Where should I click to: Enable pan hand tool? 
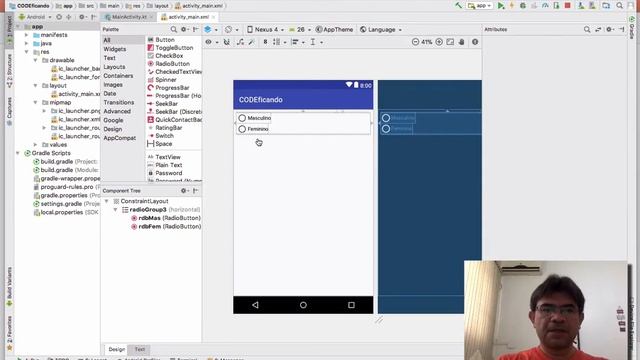pyautogui.click(x=462, y=42)
